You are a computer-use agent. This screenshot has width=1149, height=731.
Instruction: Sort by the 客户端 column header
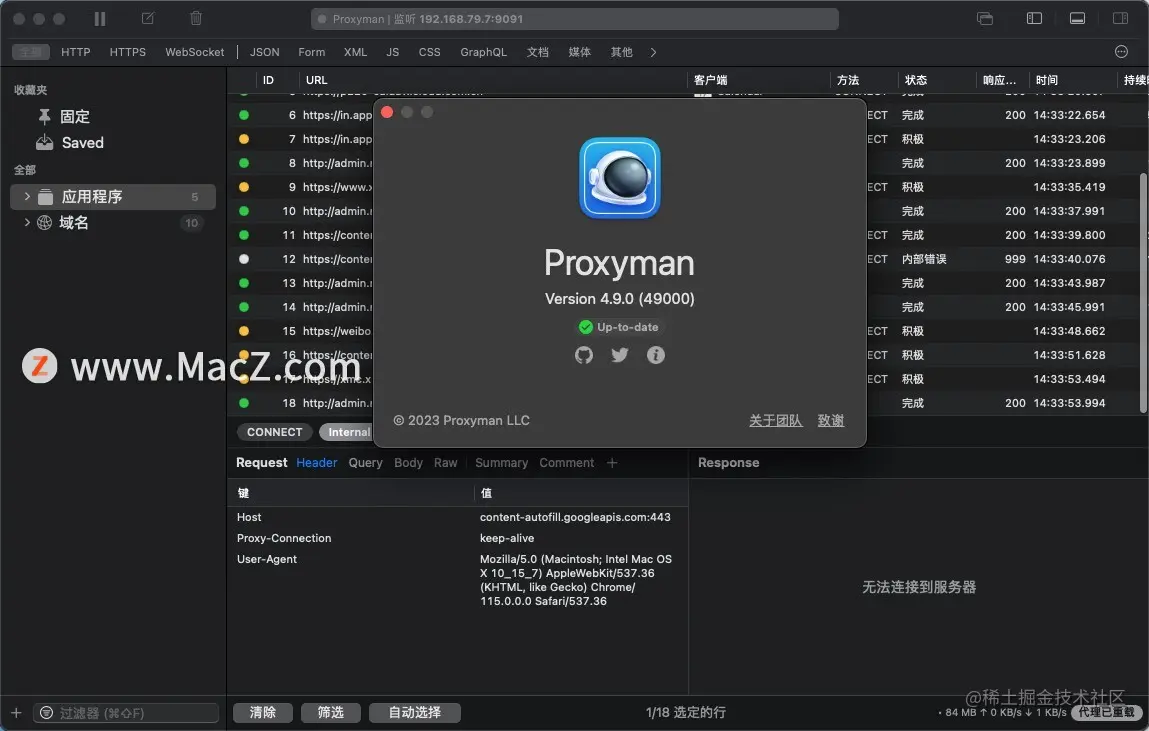[710, 80]
